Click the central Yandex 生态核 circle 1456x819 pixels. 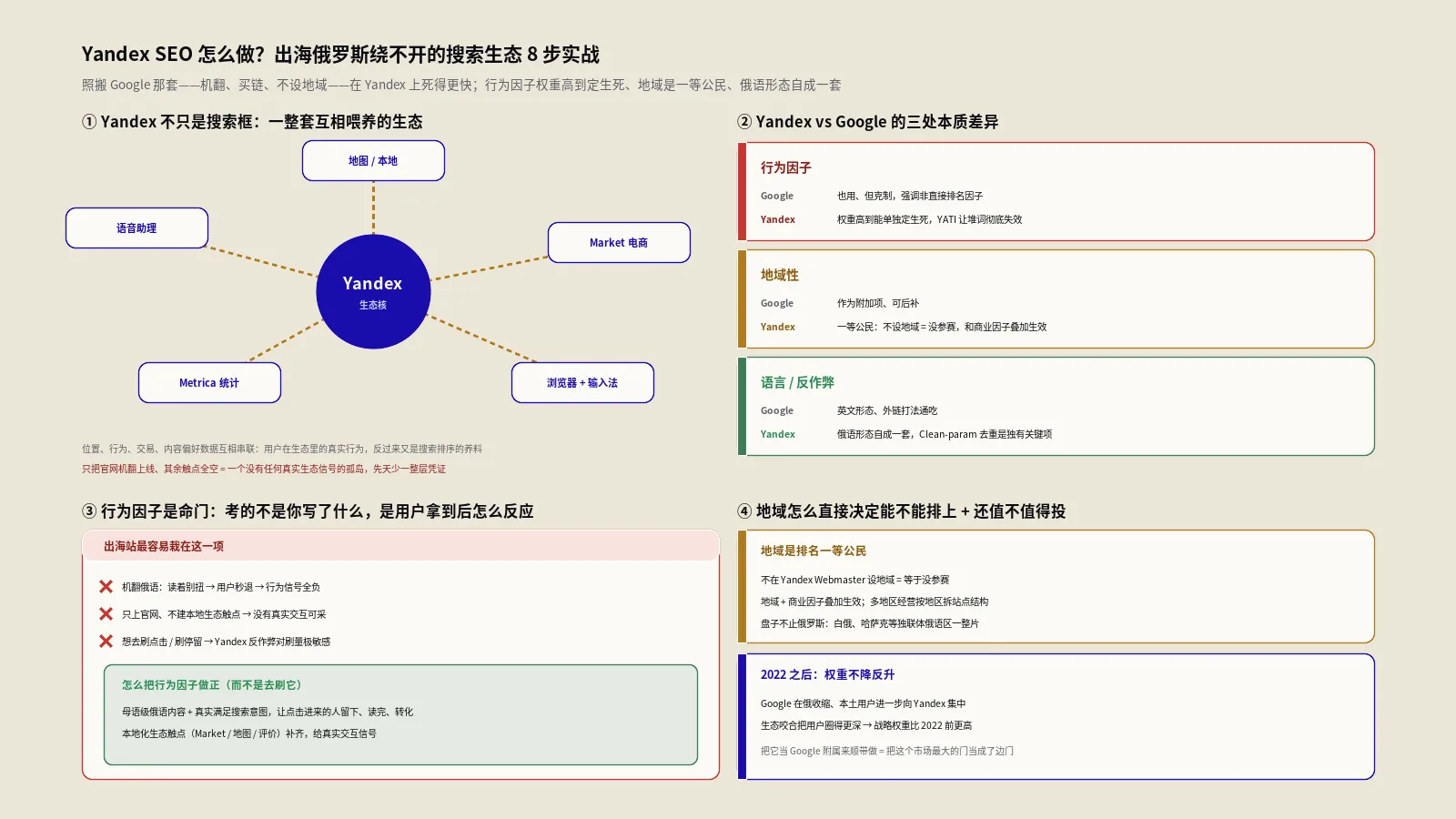tap(373, 292)
